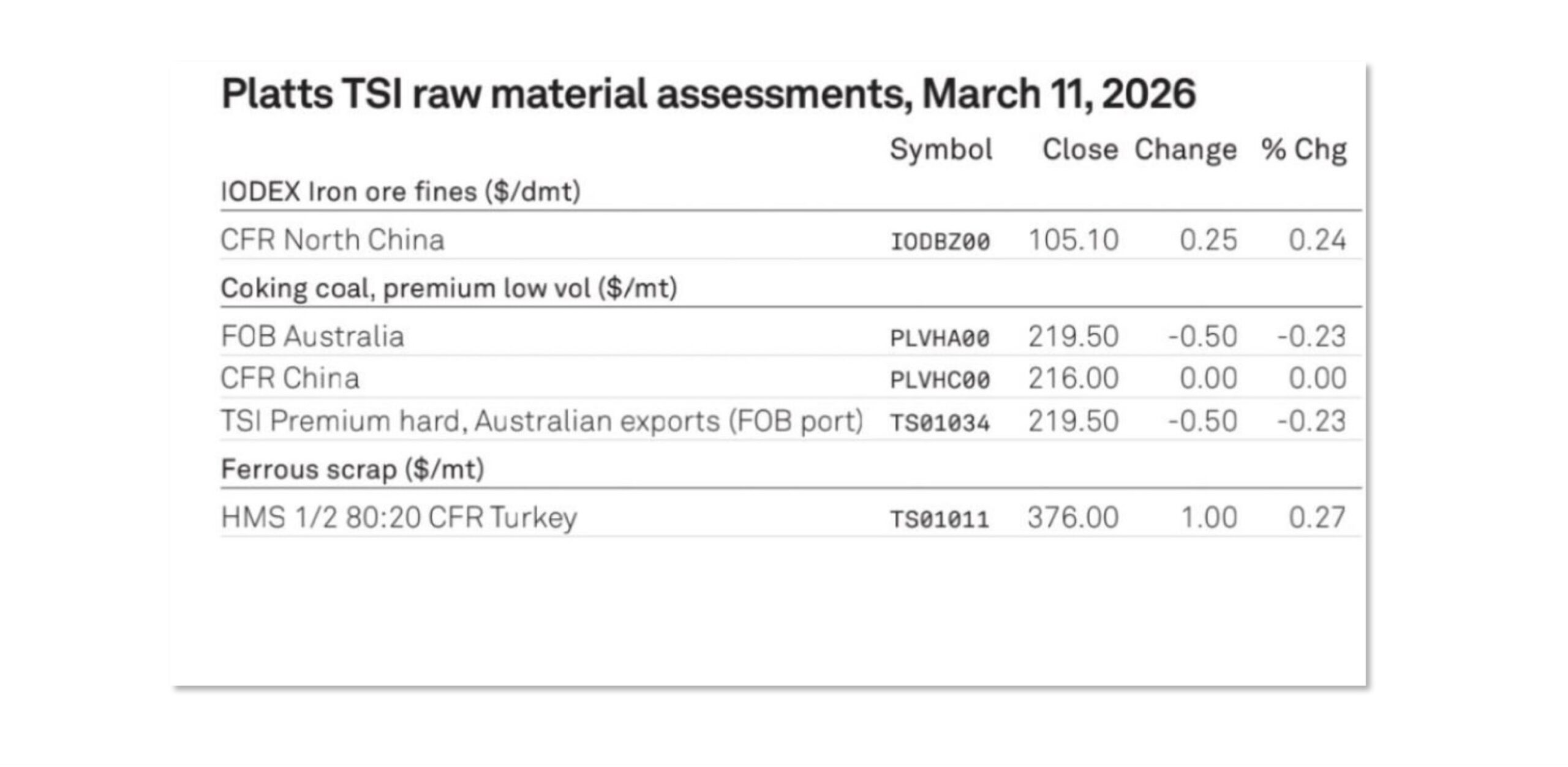The height and width of the screenshot is (767, 1568).
Task: Click the 216.00 close price
Action: click(1073, 378)
